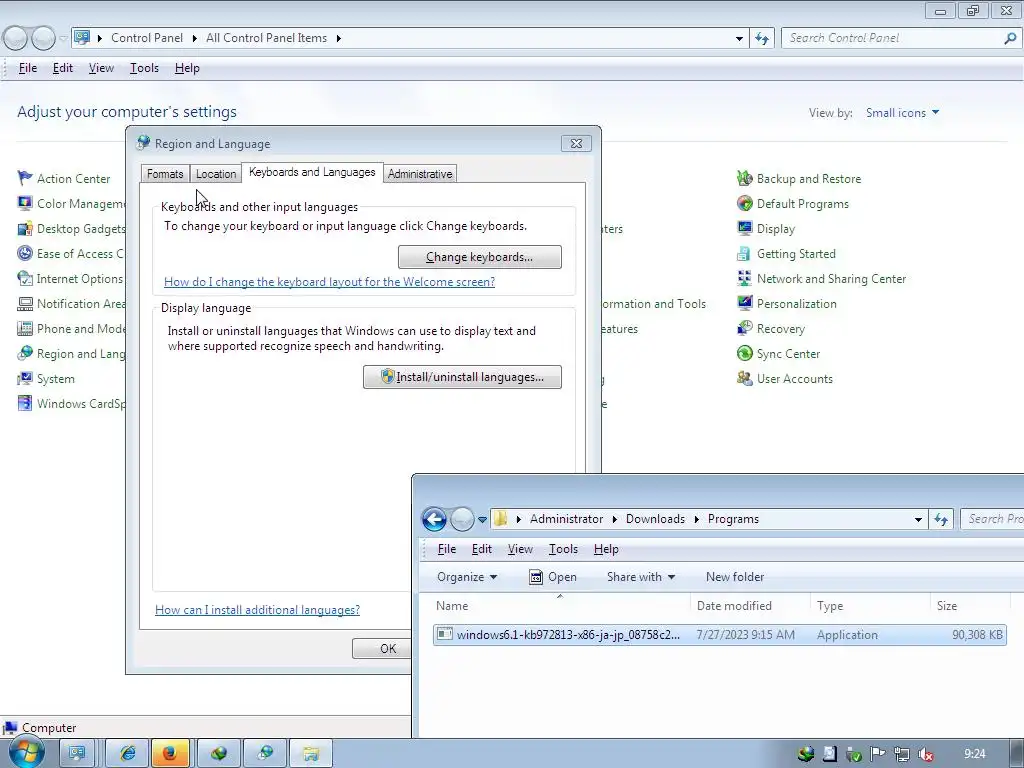The image size is (1024, 768).
Task: Click Install/uninstall languages button
Action: coord(462,377)
